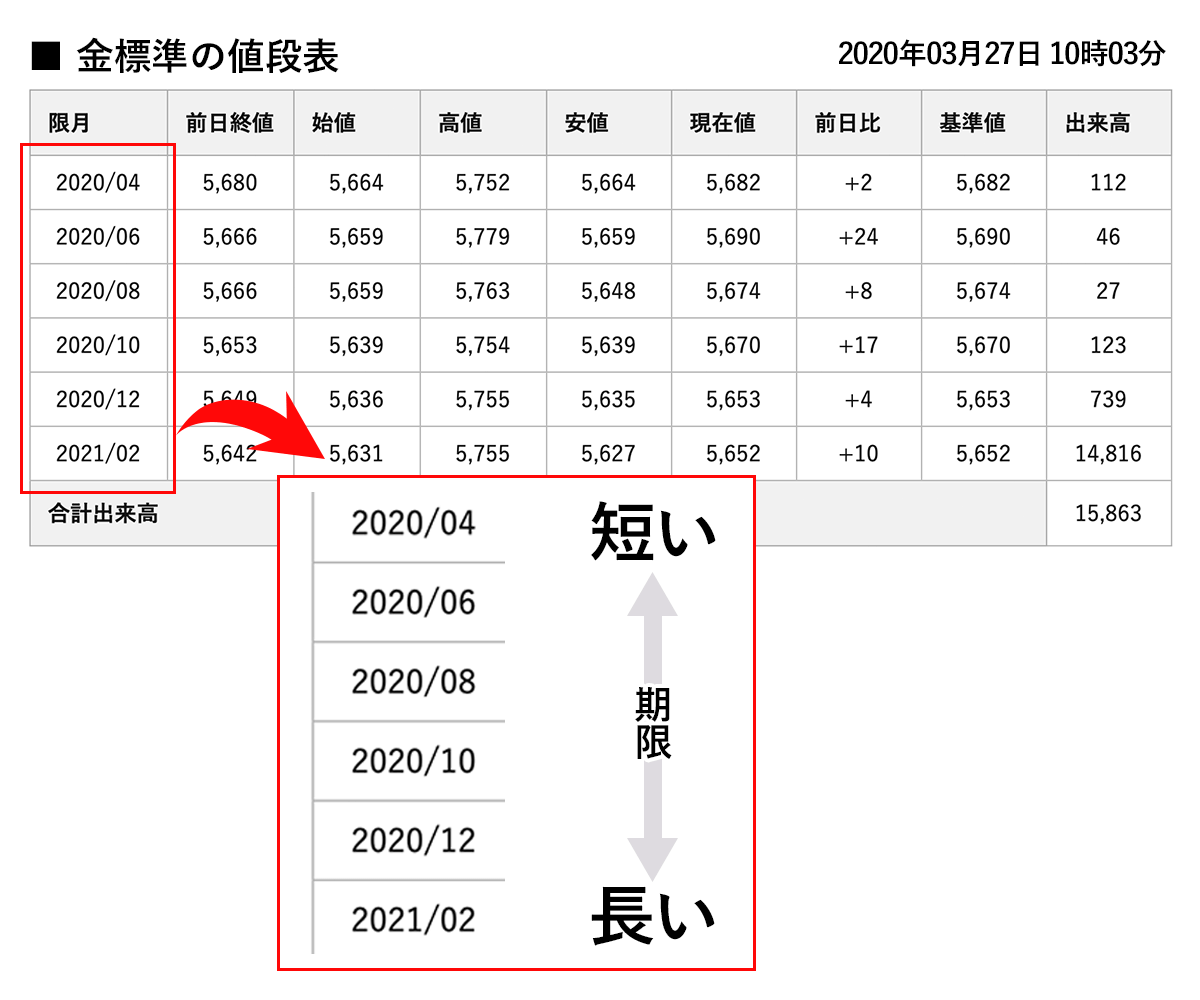Click the 前日比 column header

tap(847, 123)
